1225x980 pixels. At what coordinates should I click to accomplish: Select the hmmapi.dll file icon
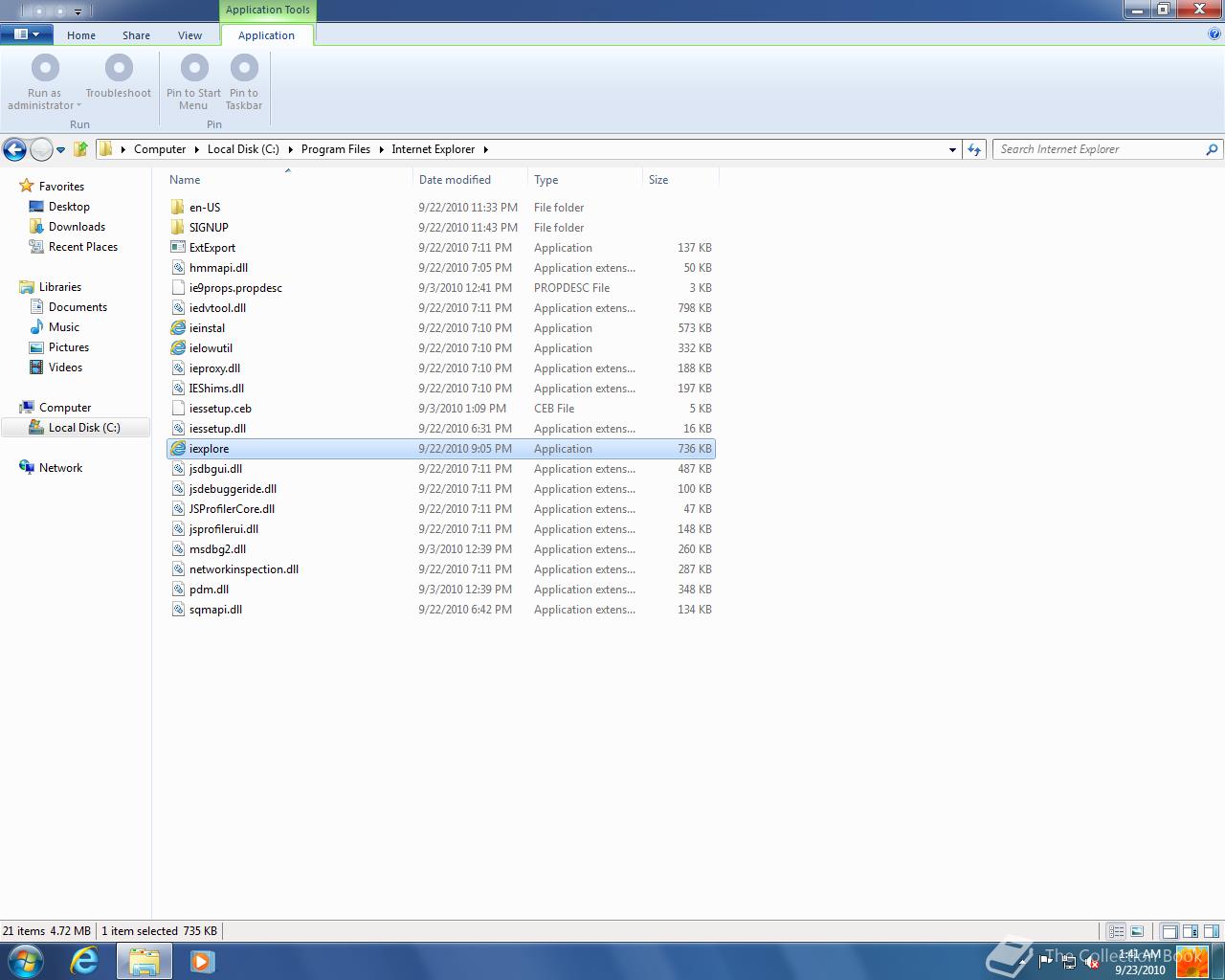pos(178,267)
